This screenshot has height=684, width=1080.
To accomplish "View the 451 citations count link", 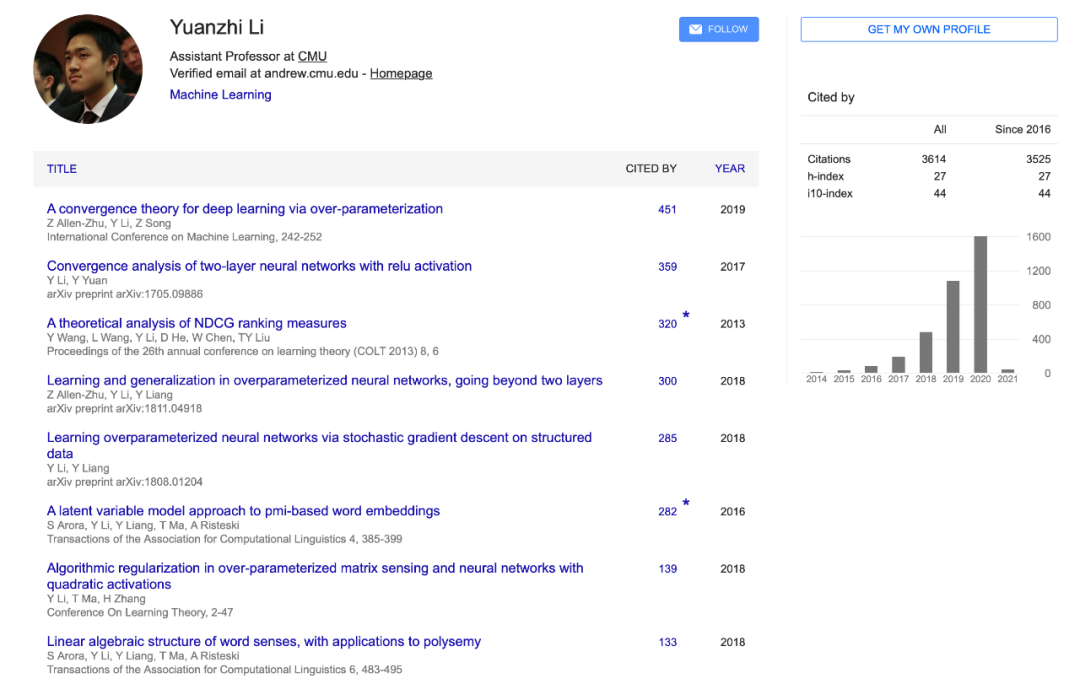I will click(x=667, y=210).
